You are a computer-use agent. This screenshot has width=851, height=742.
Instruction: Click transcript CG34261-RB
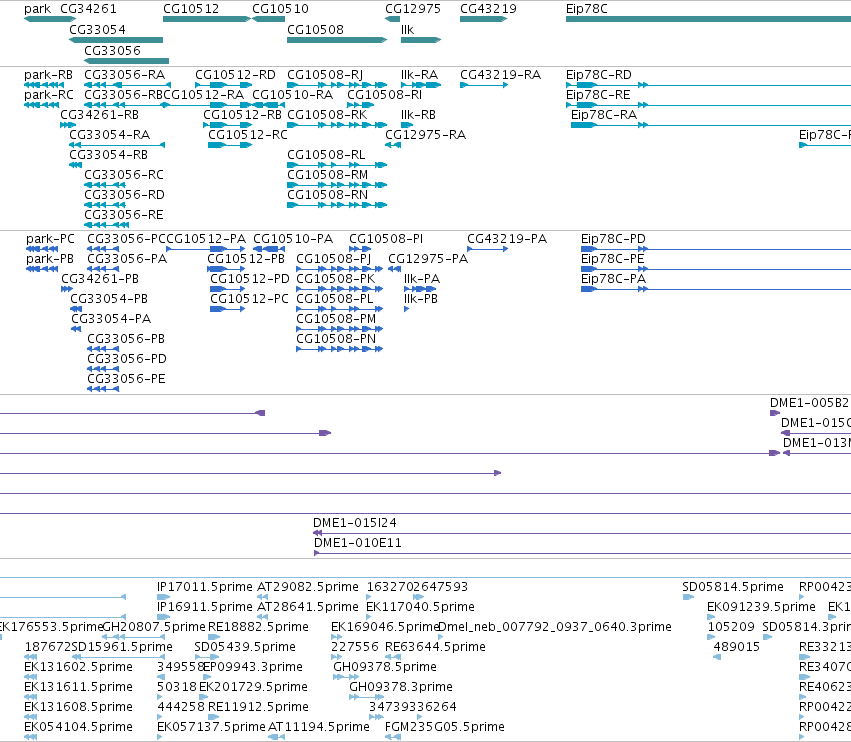pos(100,115)
